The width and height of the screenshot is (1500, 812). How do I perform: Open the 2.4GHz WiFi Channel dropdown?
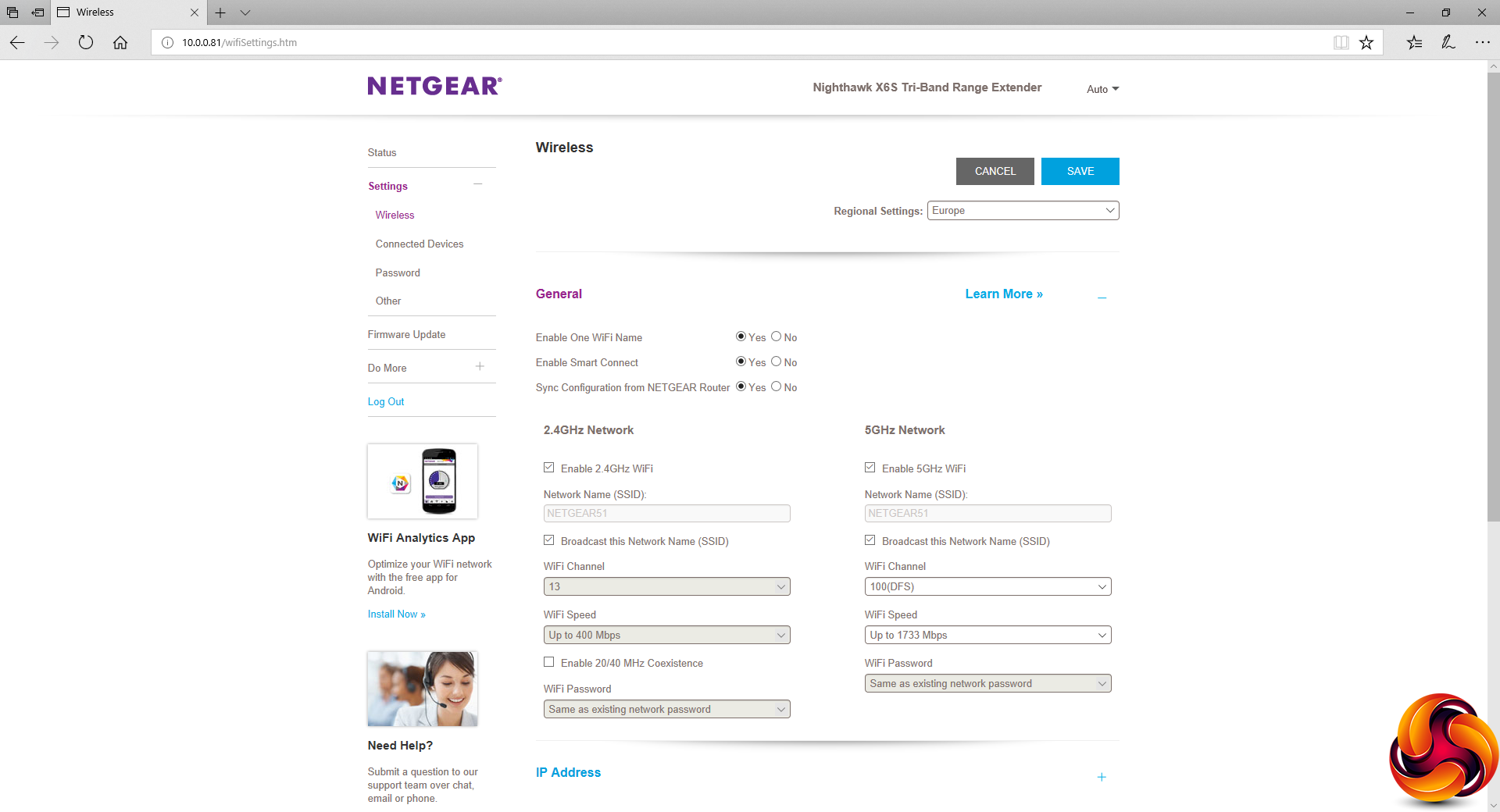pyautogui.click(x=666, y=586)
